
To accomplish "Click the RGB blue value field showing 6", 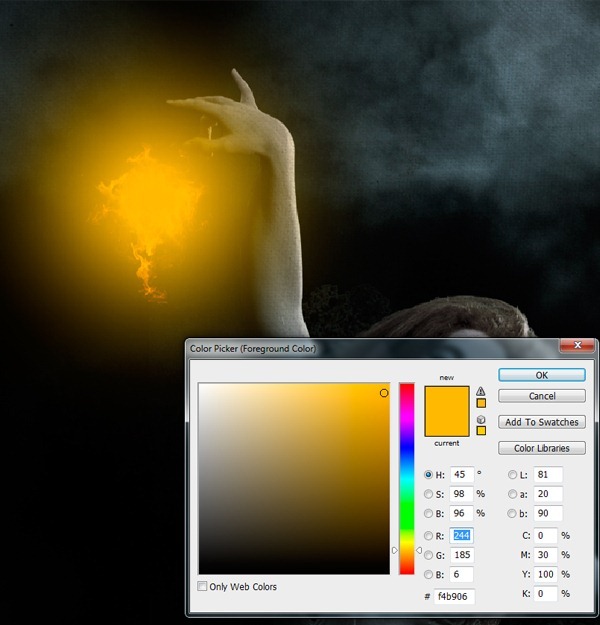I will pos(462,574).
